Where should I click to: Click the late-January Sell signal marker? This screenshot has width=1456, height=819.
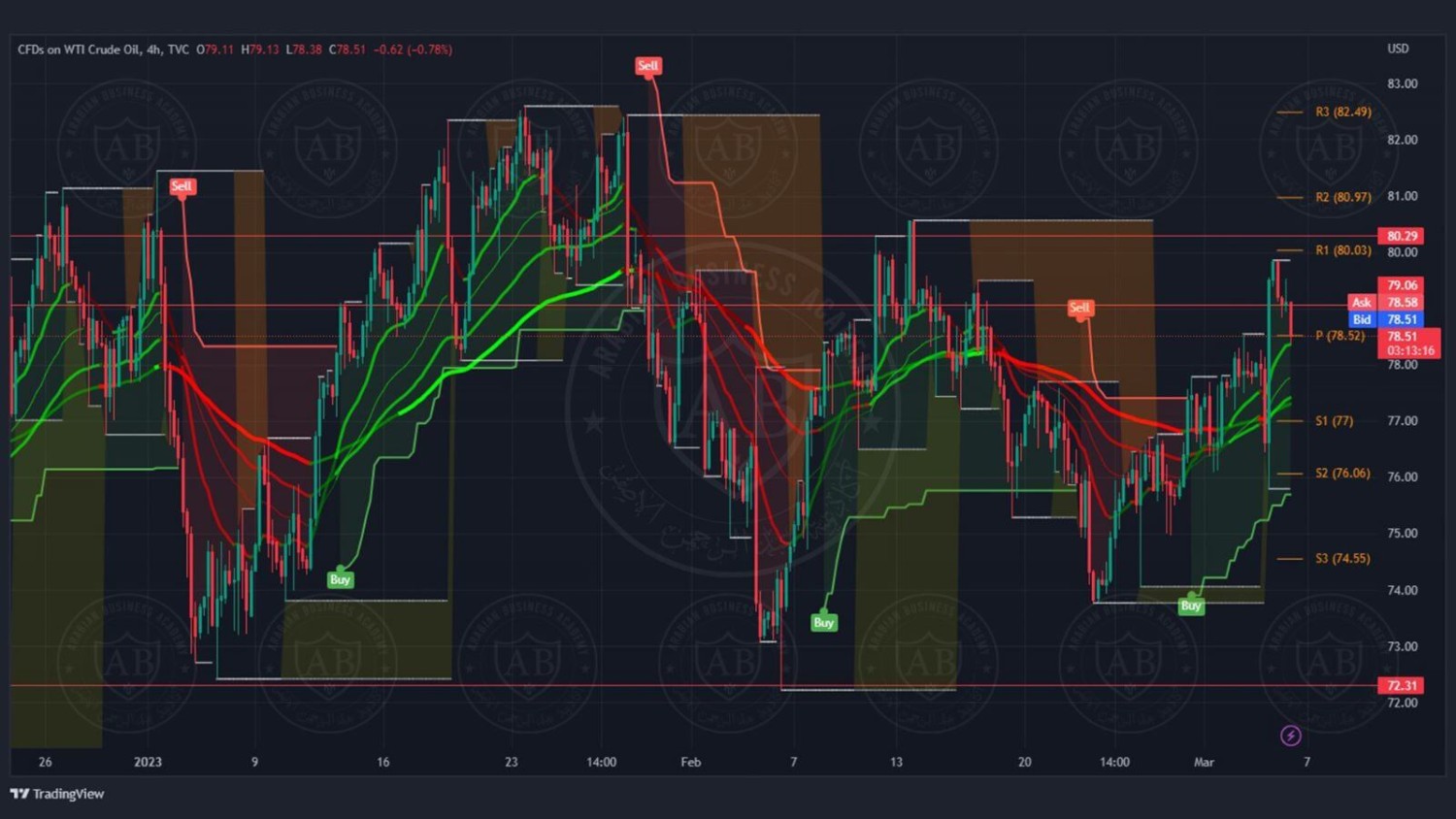click(647, 66)
